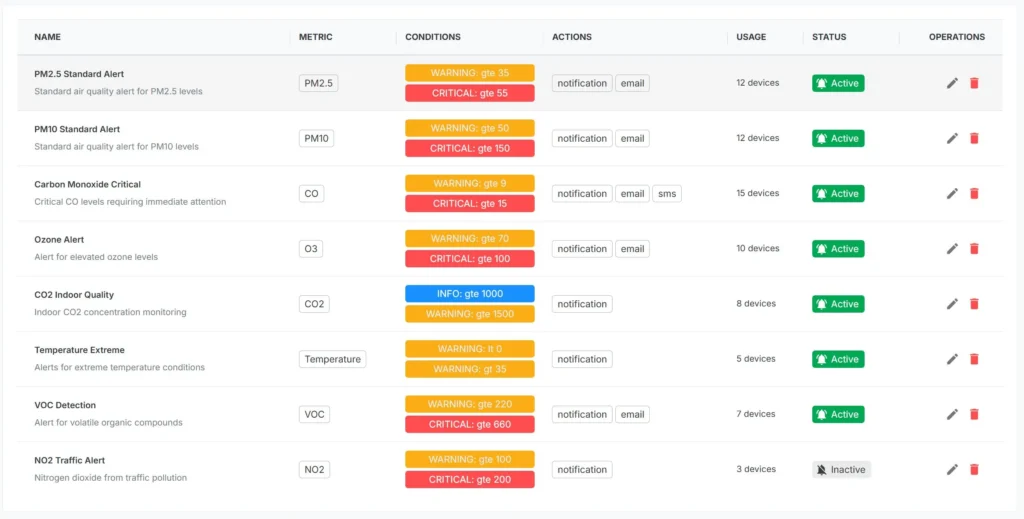The image size is (1024, 519).
Task: Click the INFO: gte 1000 condition badge
Action: click(470, 294)
